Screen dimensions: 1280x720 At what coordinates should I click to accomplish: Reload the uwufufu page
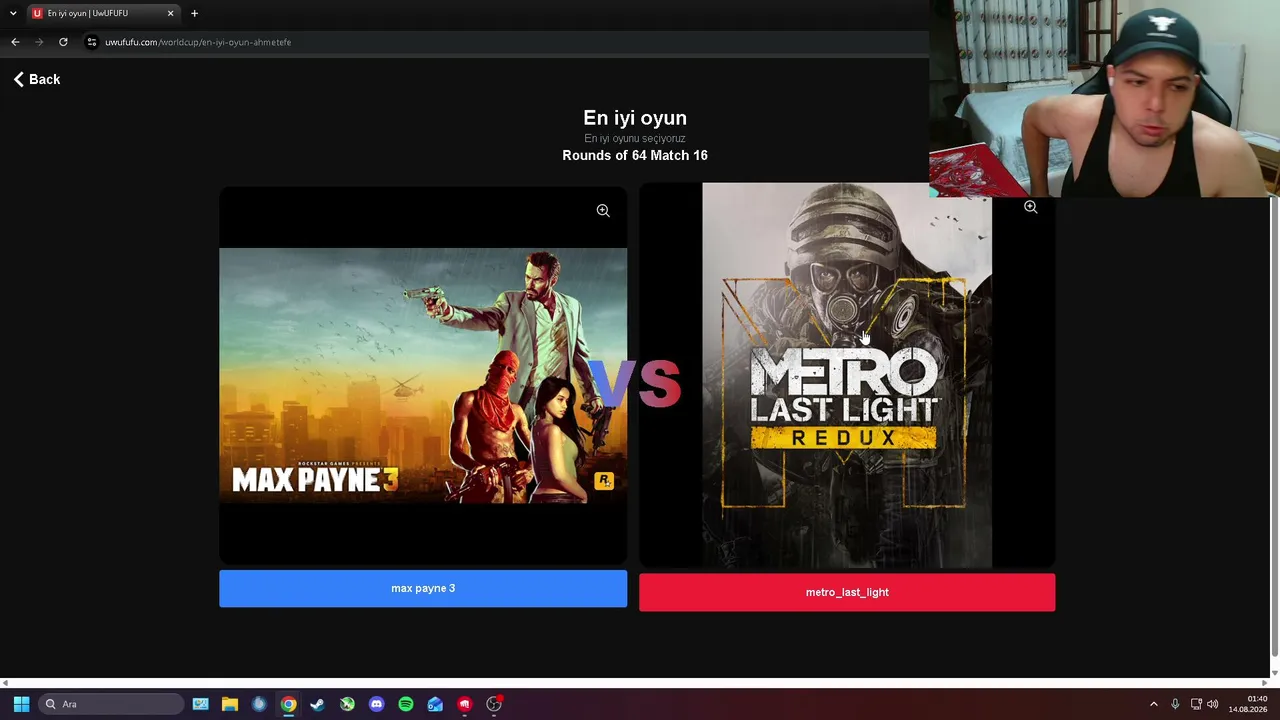coord(63,42)
